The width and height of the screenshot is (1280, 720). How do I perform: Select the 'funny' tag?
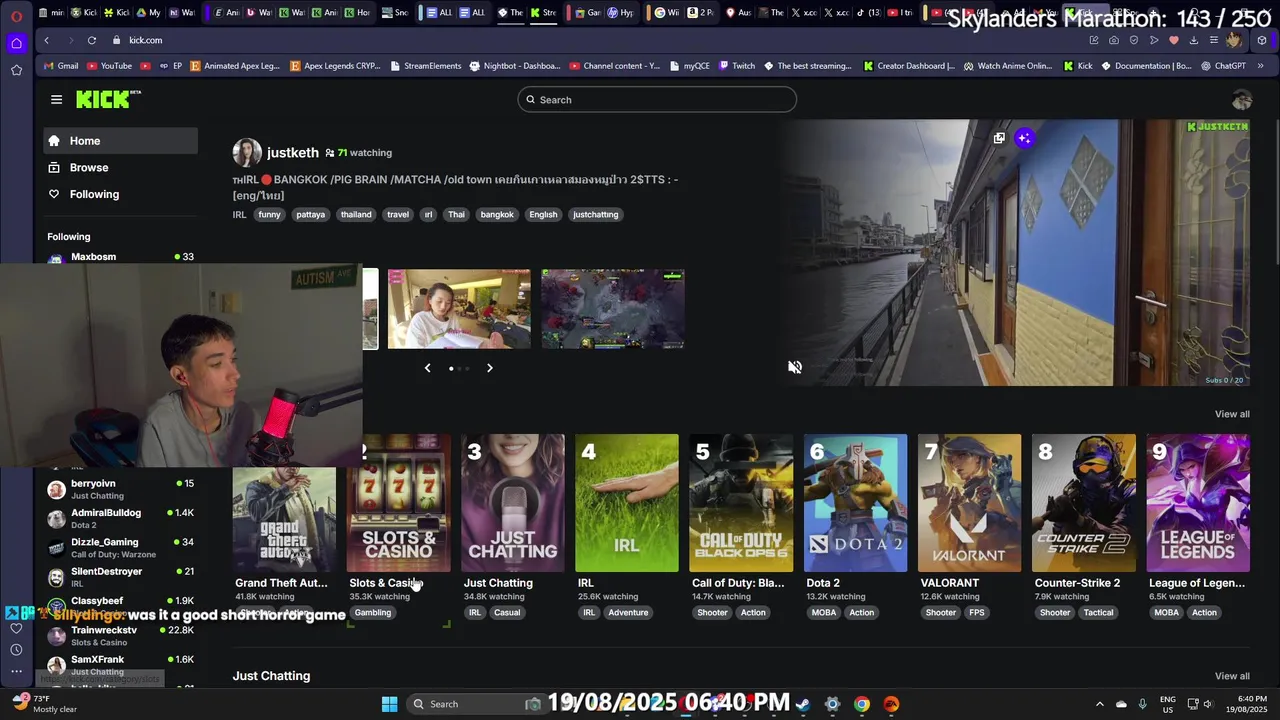pos(270,214)
